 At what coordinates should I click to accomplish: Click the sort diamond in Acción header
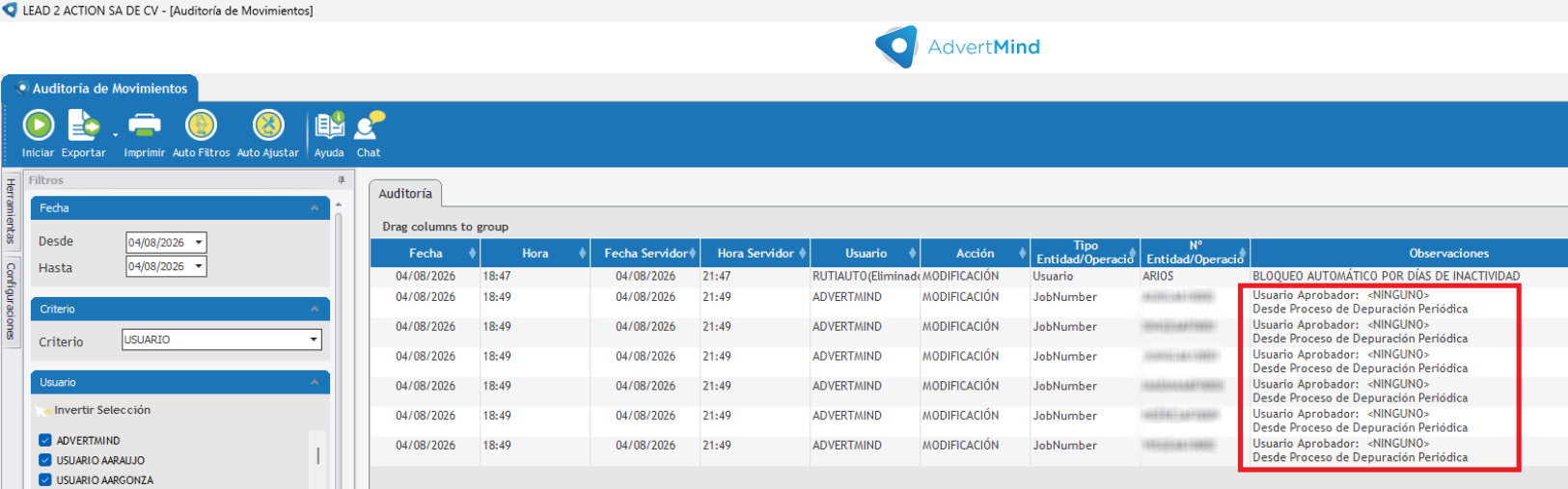coord(1023,253)
